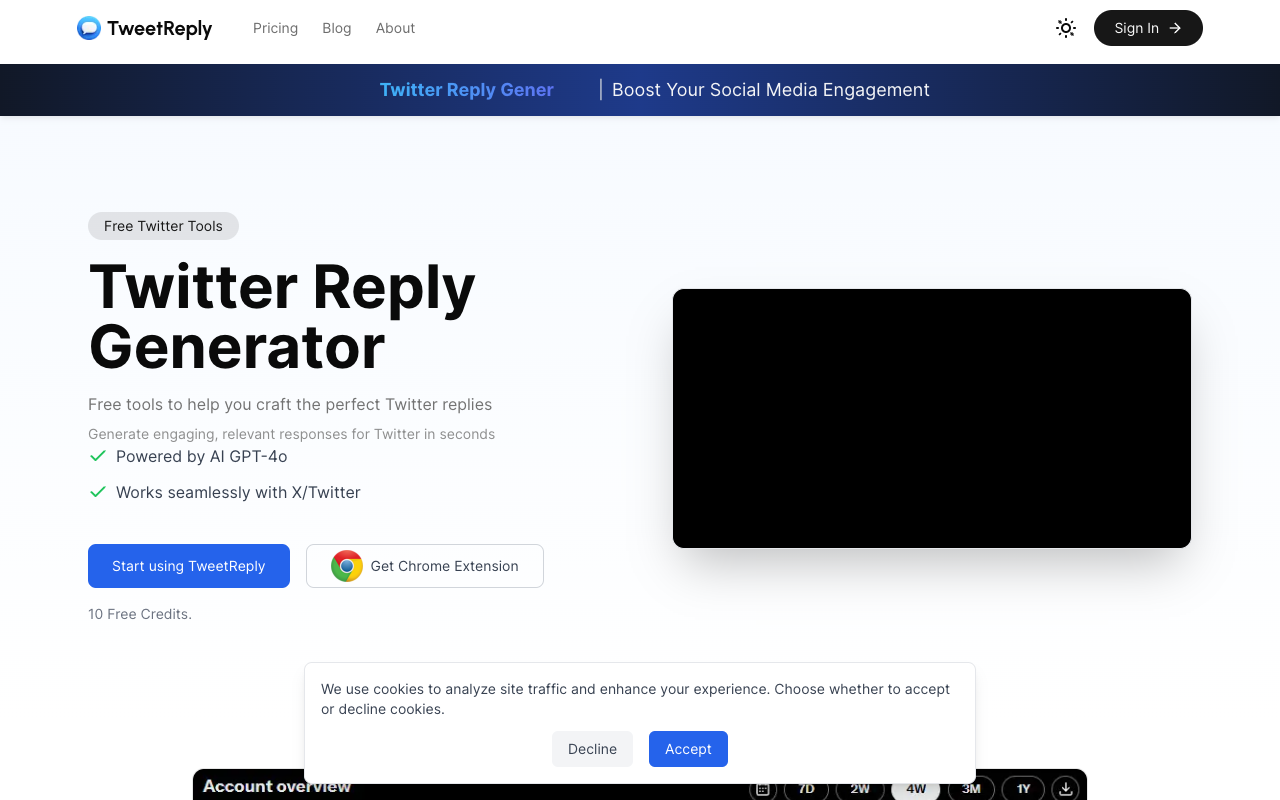Click Boost Your Social Media Engagement text
The height and width of the screenshot is (800, 1280).
tap(771, 90)
